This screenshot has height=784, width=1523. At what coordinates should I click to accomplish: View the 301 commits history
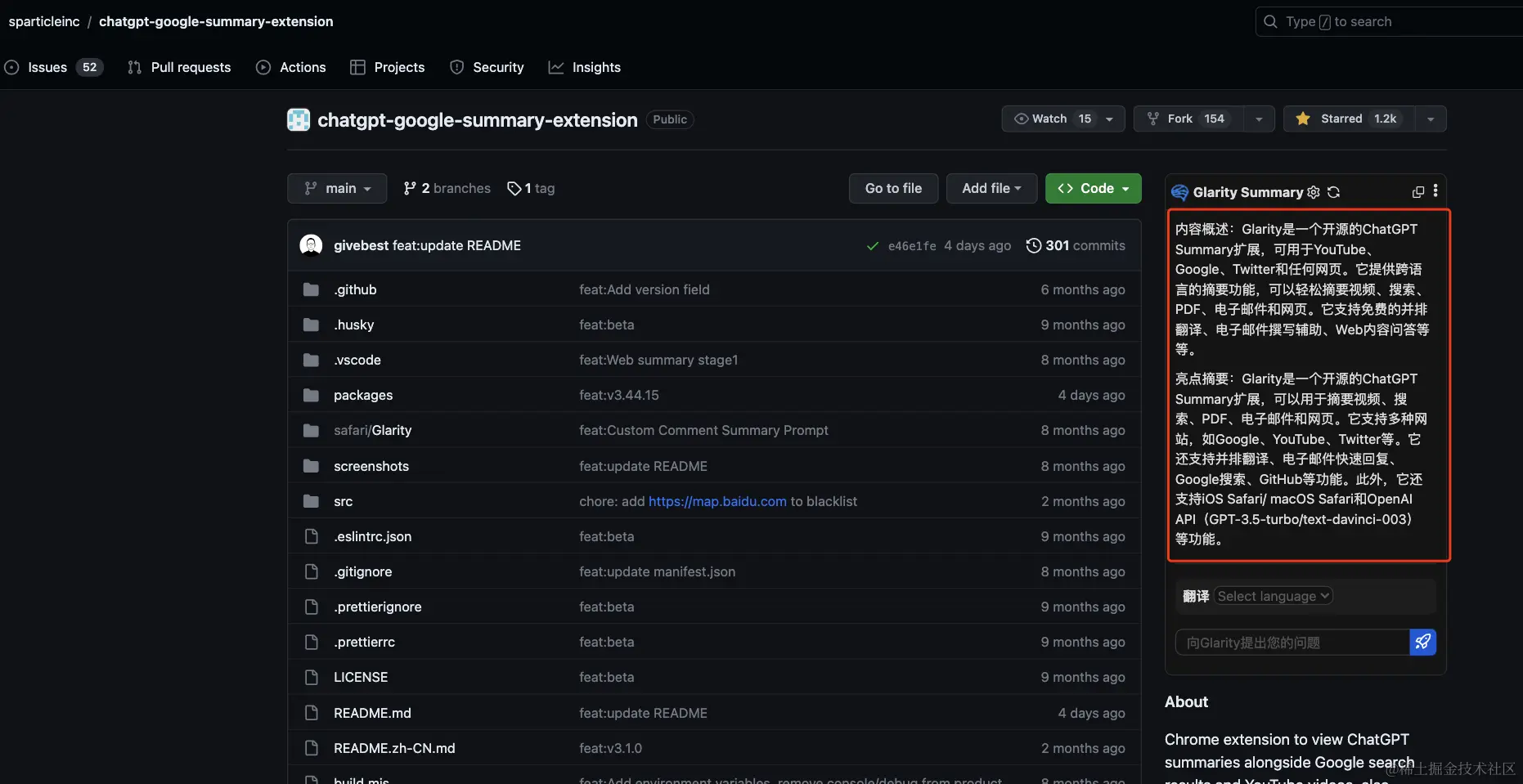(1076, 245)
